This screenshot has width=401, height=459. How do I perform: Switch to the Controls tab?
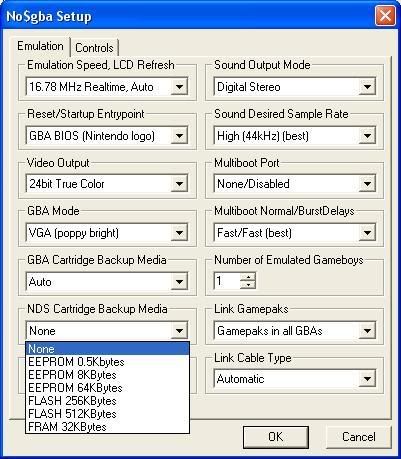pyautogui.click(x=94, y=48)
